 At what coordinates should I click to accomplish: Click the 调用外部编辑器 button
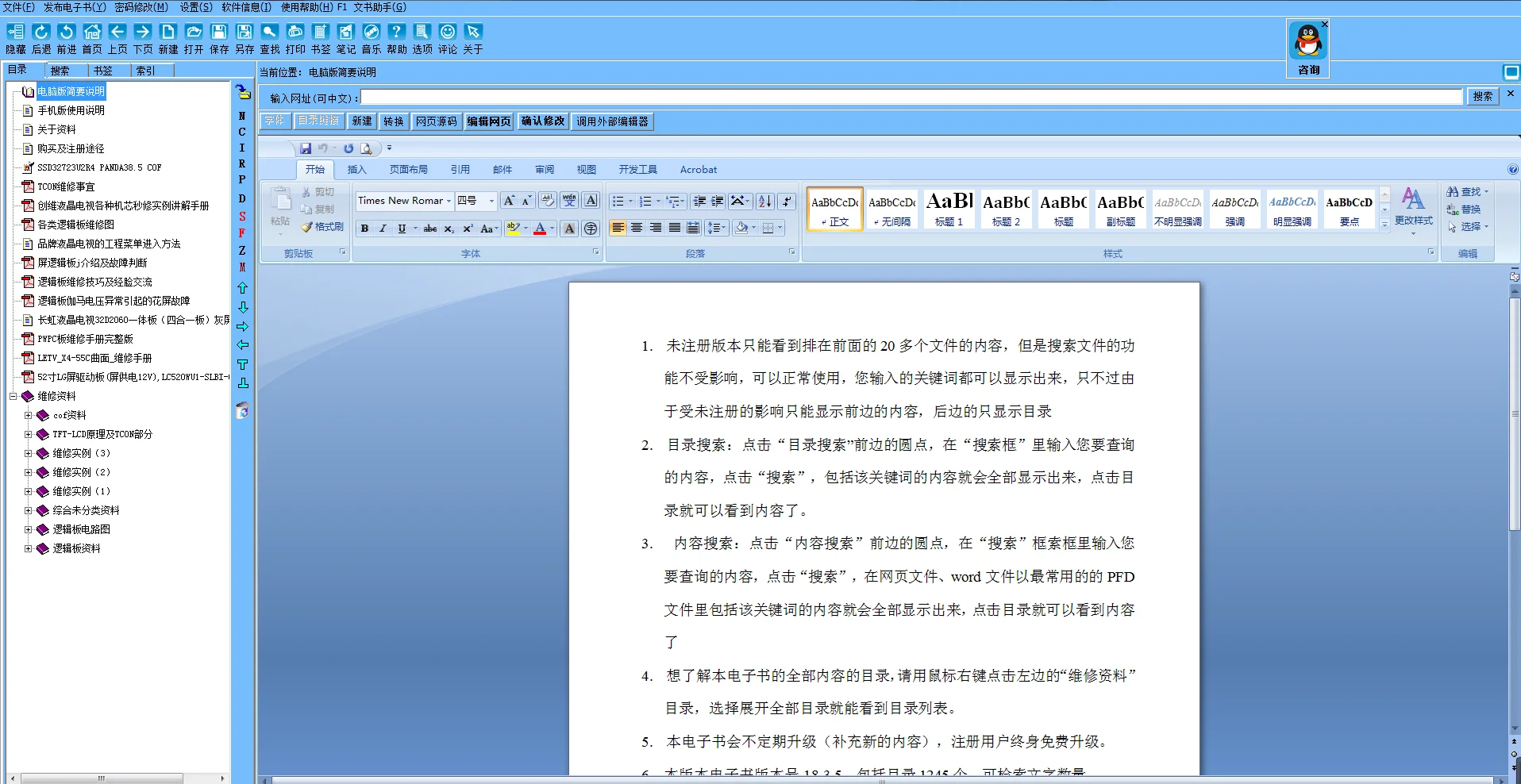tap(613, 121)
